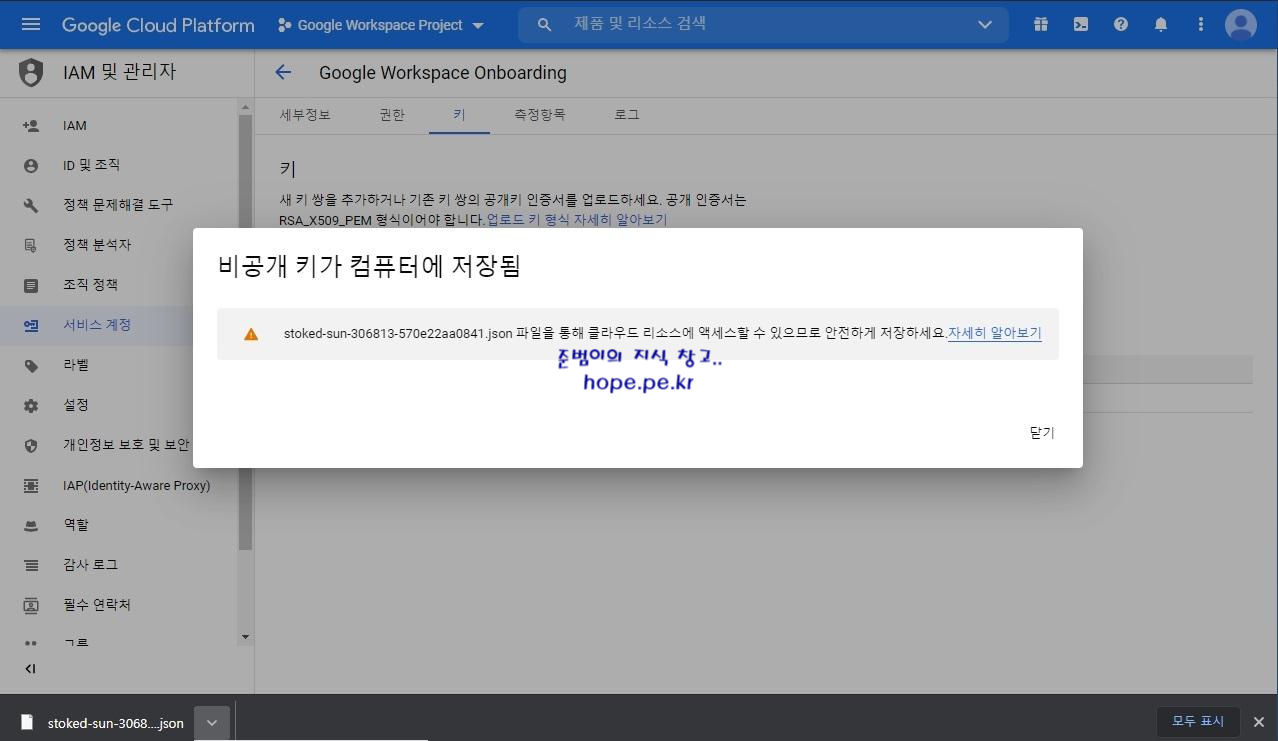Open 정책 문제해결 도구 sidebar item
Image resolution: width=1278 pixels, height=741 pixels.
click(120, 205)
